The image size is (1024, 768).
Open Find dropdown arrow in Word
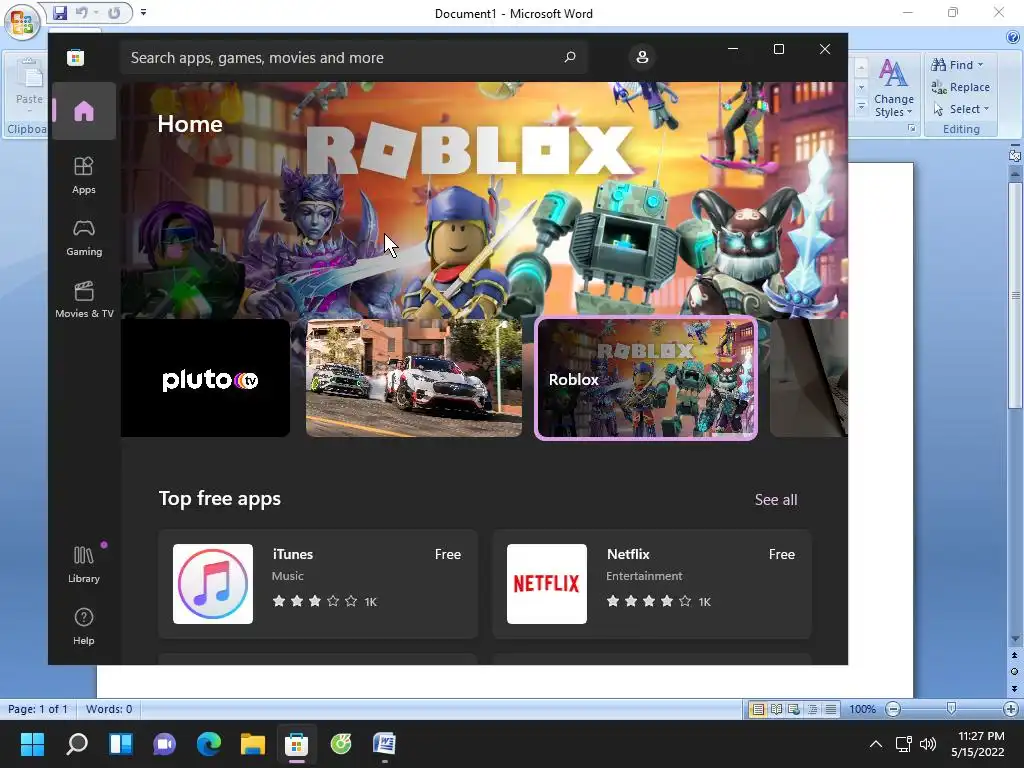(x=980, y=65)
